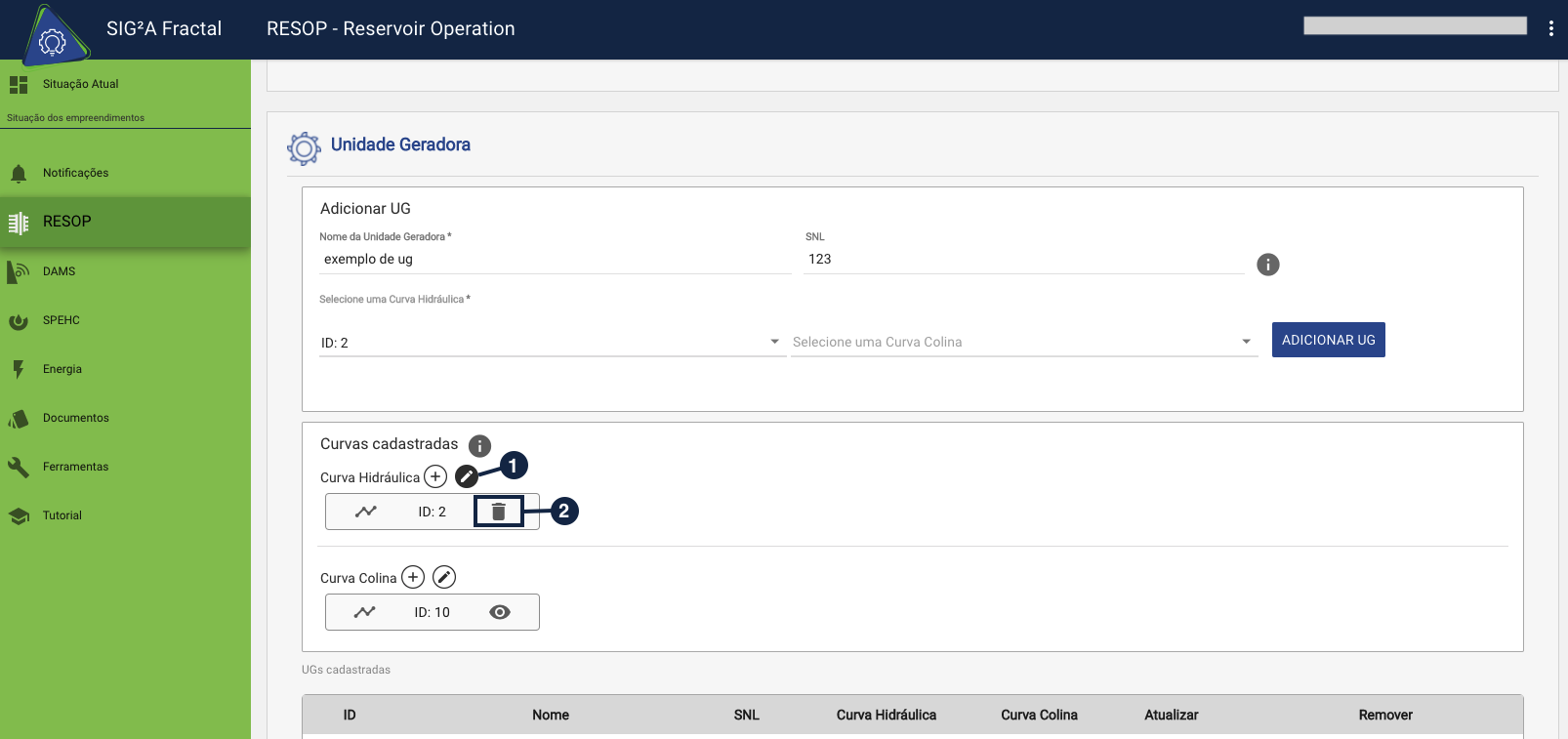
Task: Delete hydraulic curve ID: 2 with trash icon
Action: coord(499,512)
